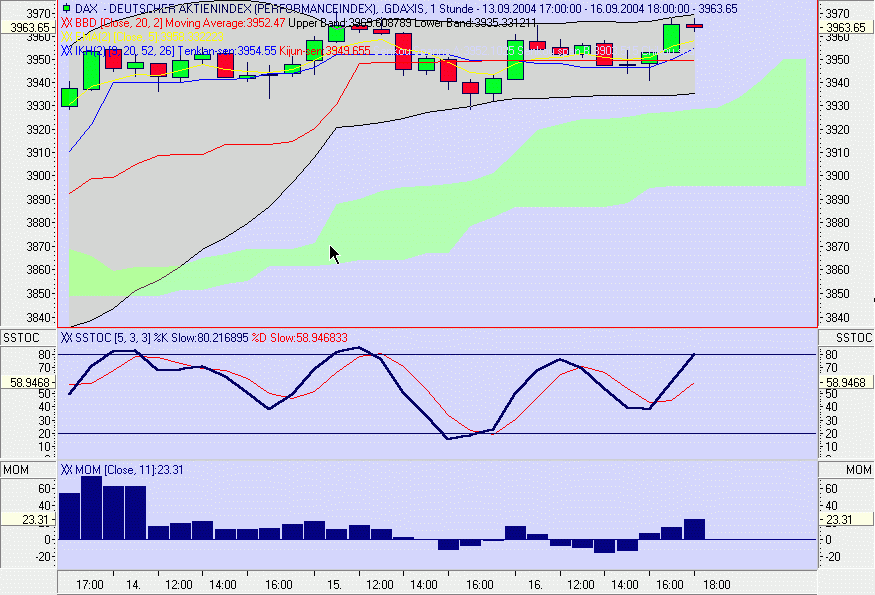This screenshot has width=875, height=595.
Task: Click the MOM panel label on the left
Action: click(x=16, y=470)
